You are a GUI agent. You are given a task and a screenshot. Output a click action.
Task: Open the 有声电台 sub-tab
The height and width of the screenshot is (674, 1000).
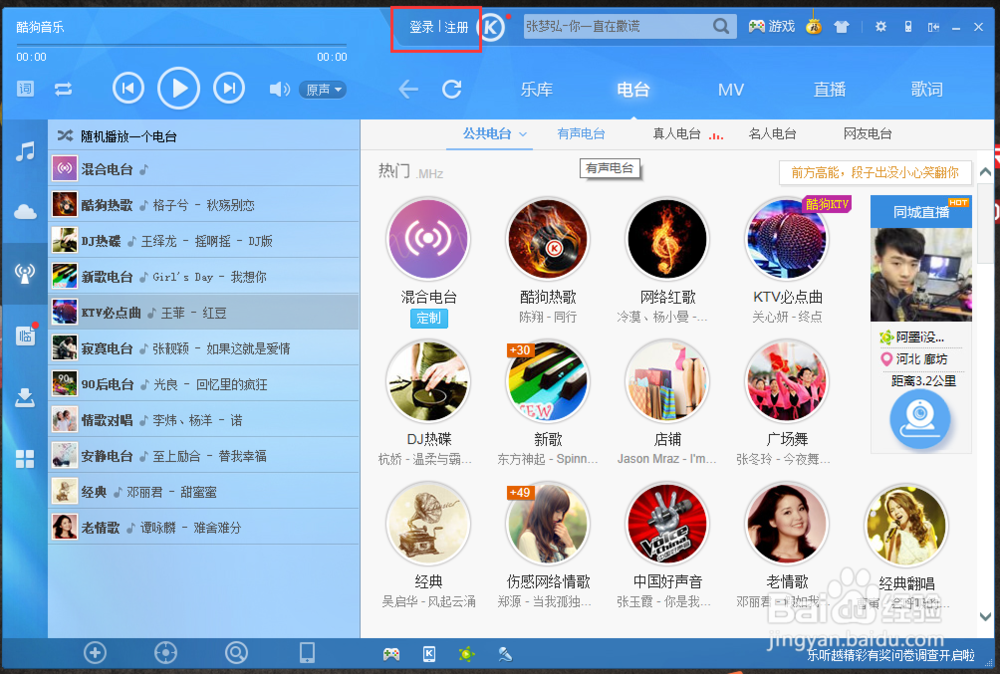coord(580,134)
